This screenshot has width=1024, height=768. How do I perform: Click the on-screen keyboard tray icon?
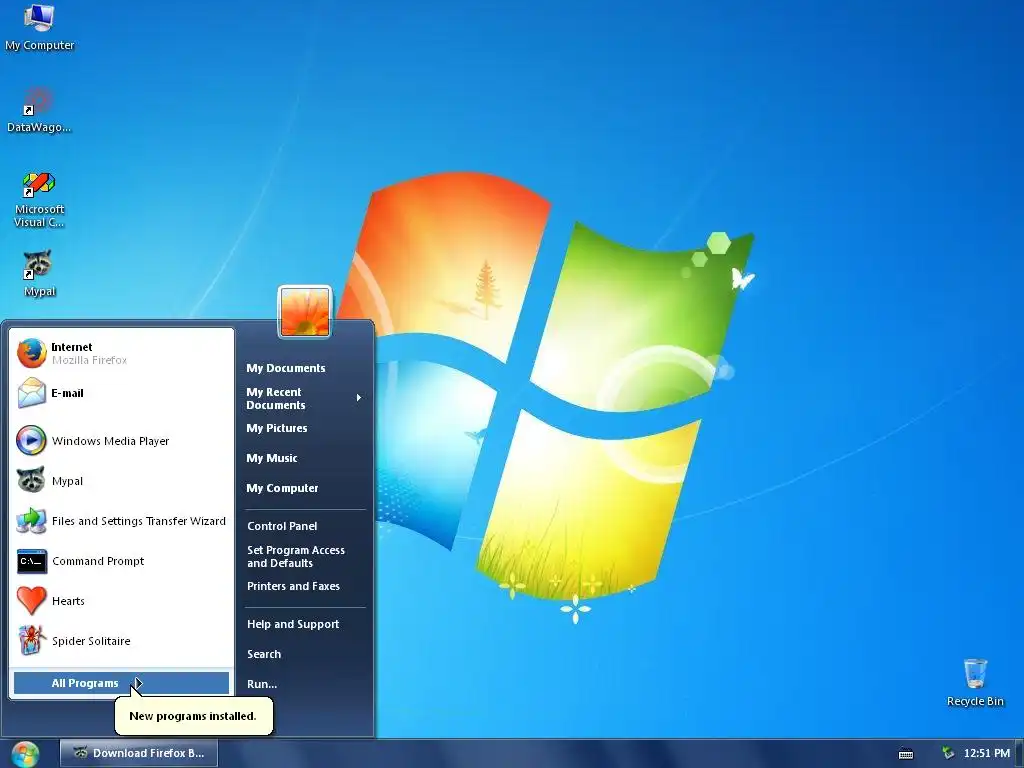click(906, 754)
